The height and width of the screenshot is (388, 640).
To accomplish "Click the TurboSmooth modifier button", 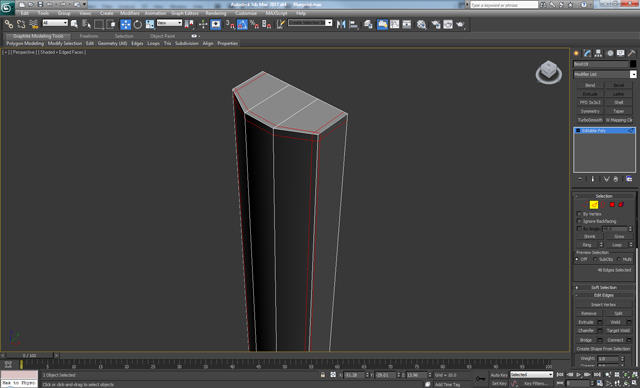I will click(590, 120).
